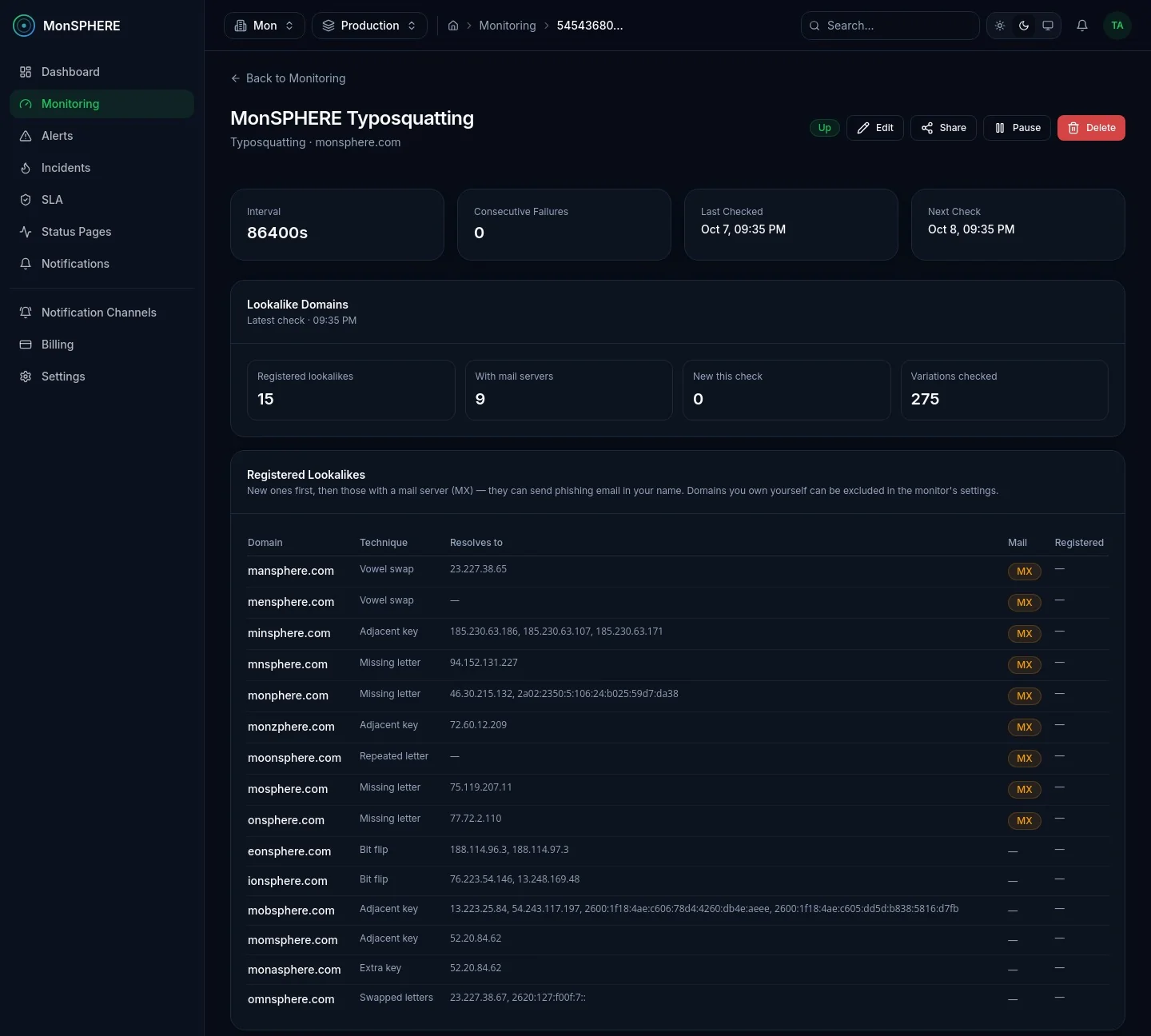Image resolution: width=1151 pixels, height=1036 pixels.
Task: Select monzphere.com domain
Action: point(291,727)
